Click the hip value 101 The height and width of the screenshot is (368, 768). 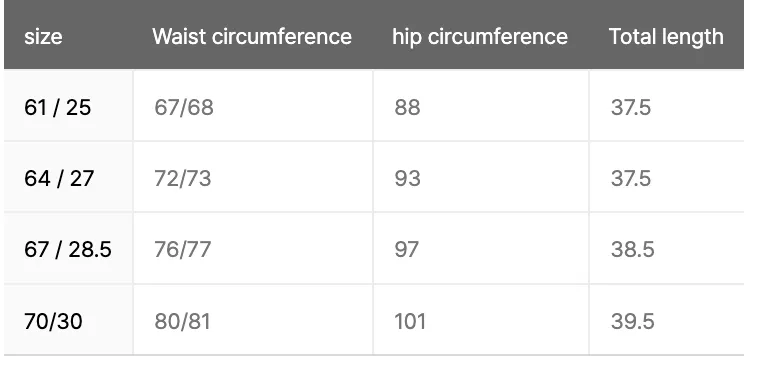click(x=410, y=321)
